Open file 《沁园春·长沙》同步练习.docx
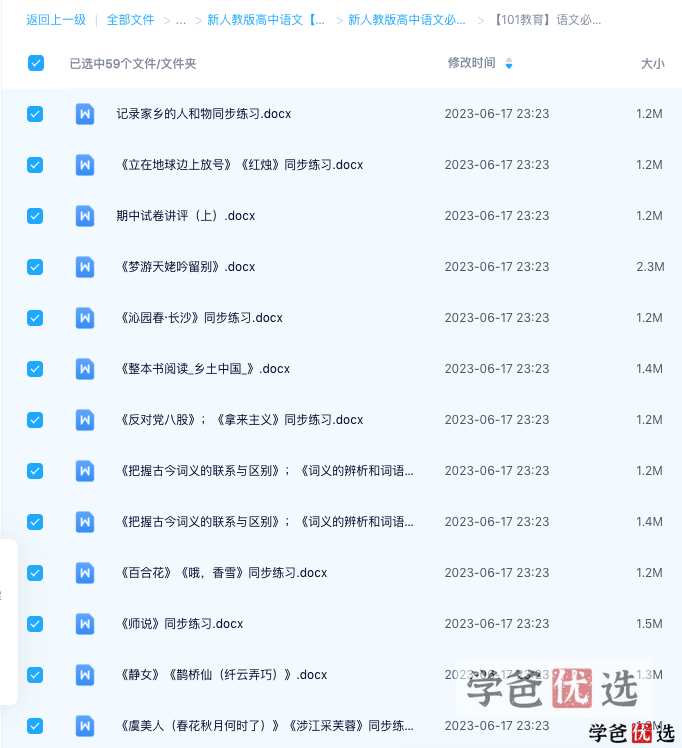Viewport: 682px width, 748px height. 199,318
